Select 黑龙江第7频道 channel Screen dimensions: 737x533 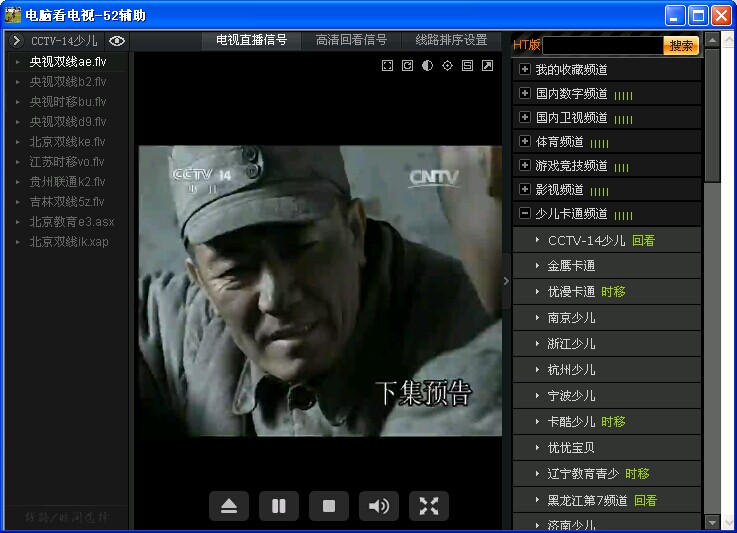pos(588,501)
